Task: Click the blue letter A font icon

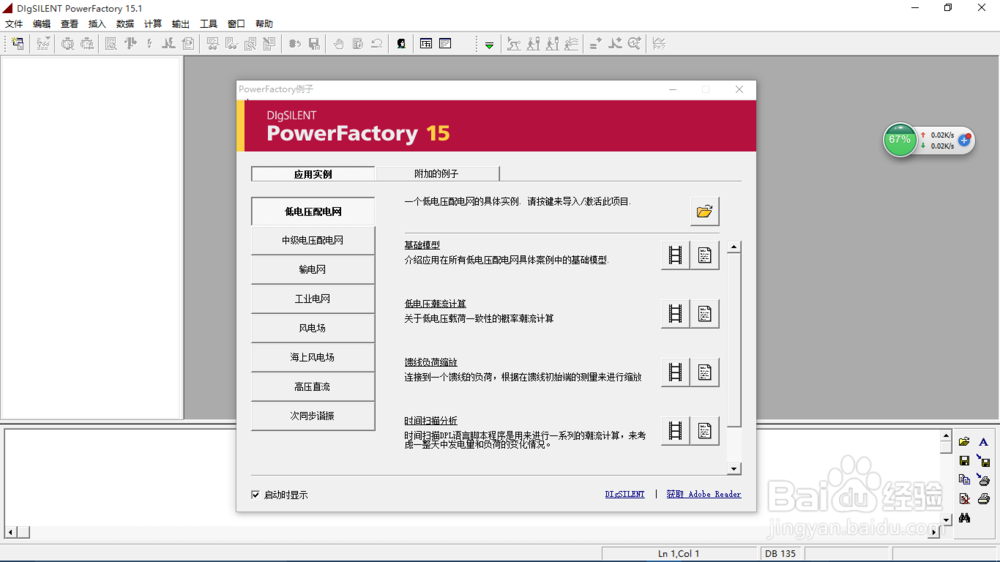Action: [983, 441]
